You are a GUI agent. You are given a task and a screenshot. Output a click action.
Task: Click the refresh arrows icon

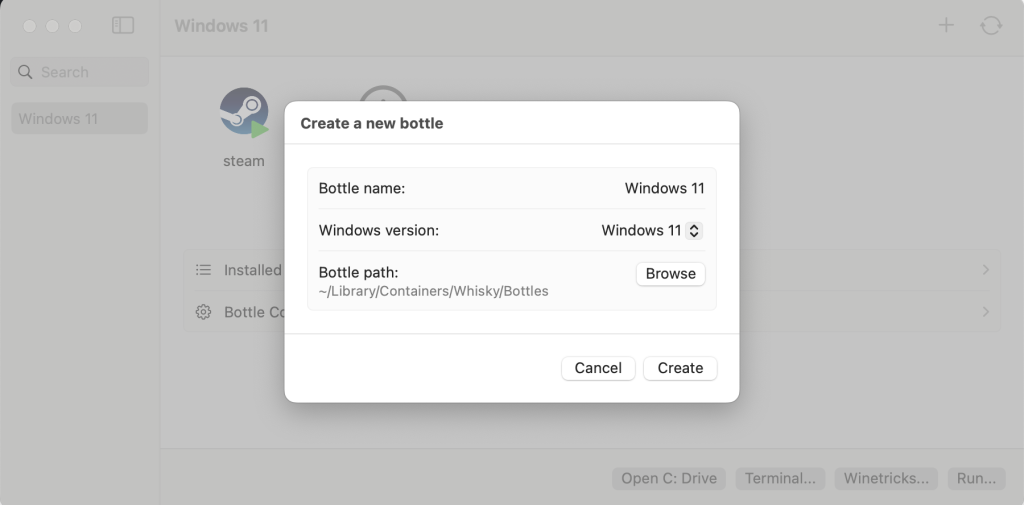click(991, 25)
